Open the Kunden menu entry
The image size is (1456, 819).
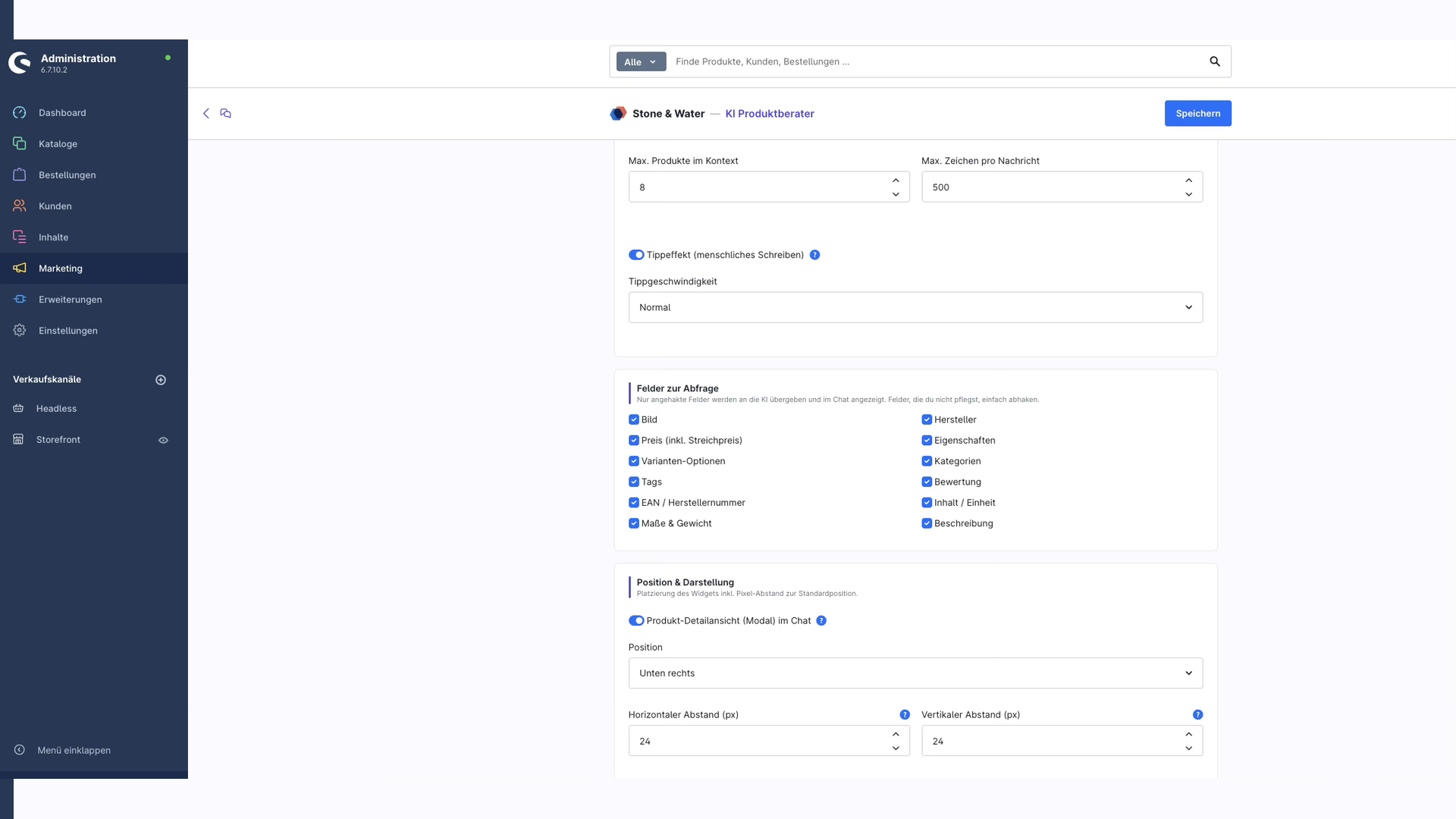(x=55, y=206)
